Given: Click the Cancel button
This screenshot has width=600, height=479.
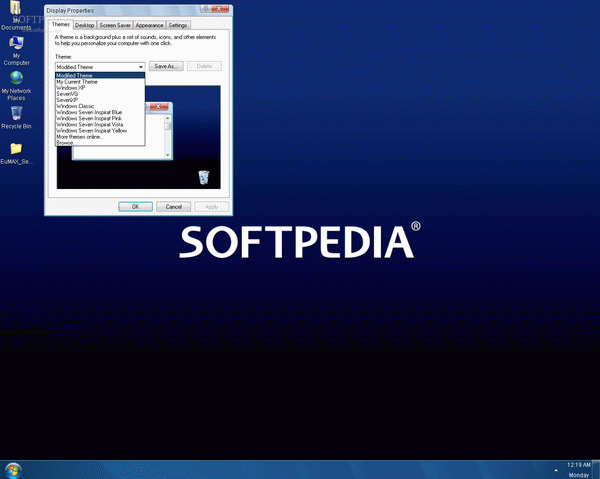Looking at the screenshot, I should coord(173,207).
